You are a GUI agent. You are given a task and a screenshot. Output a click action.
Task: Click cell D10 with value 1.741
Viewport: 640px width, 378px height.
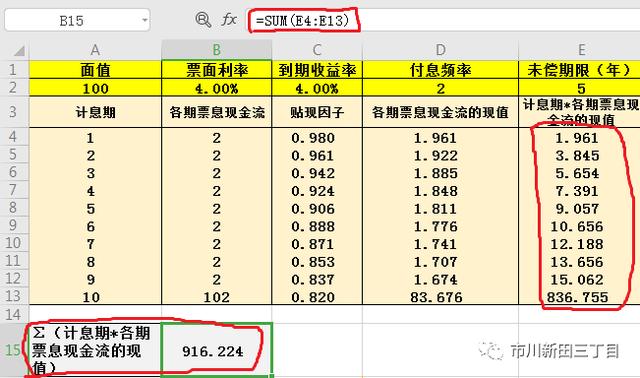pyautogui.click(x=440, y=244)
